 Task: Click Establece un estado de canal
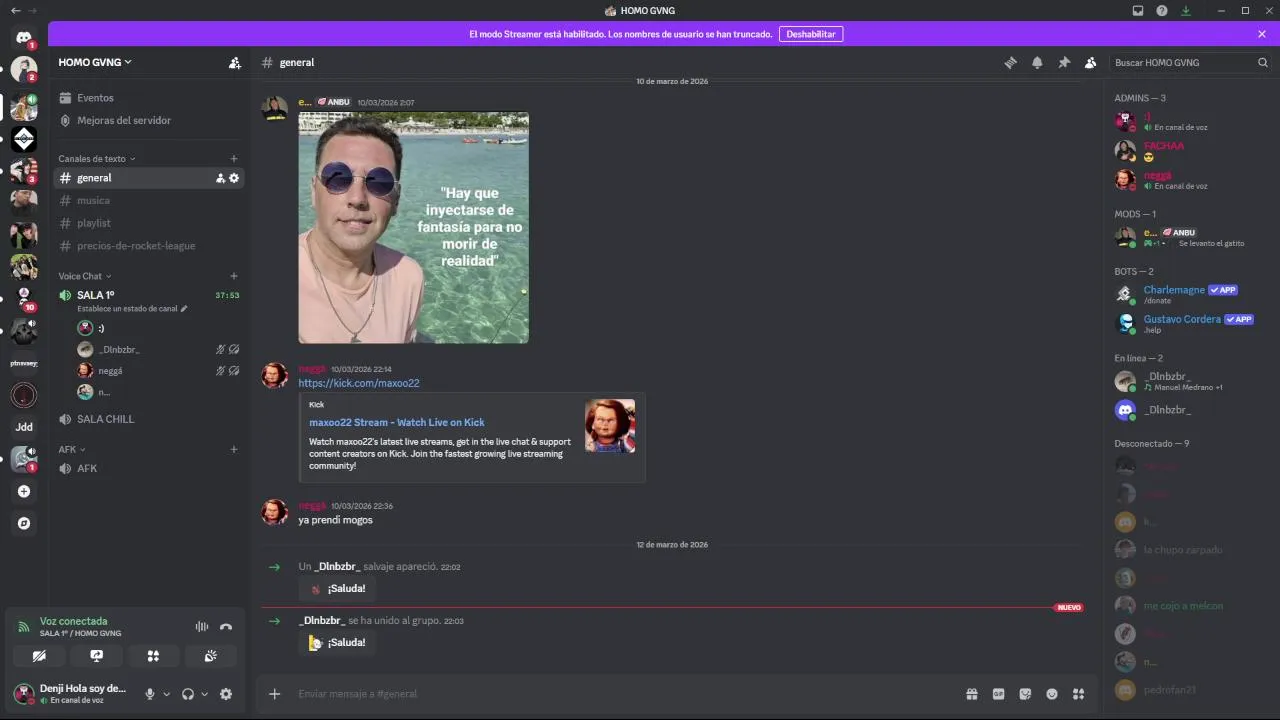132,309
